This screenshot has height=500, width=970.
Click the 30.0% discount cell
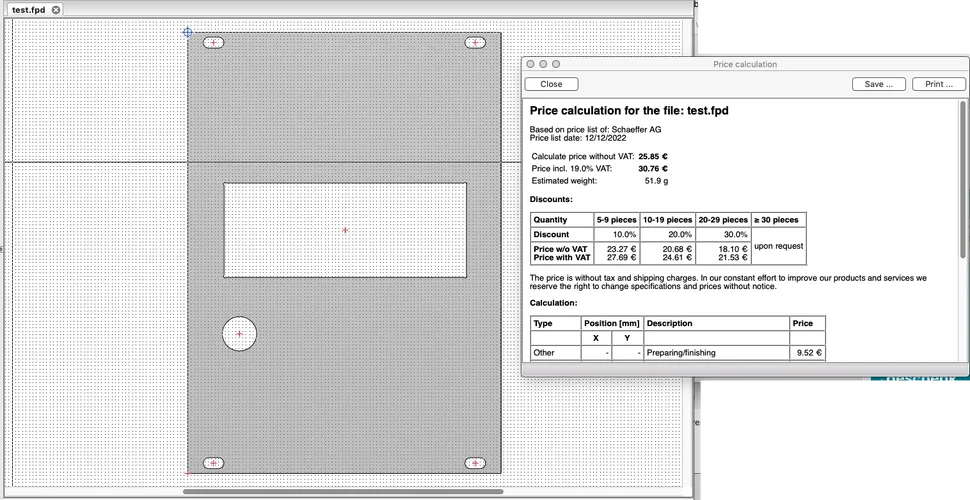pyautogui.click(x=722, y=234)
